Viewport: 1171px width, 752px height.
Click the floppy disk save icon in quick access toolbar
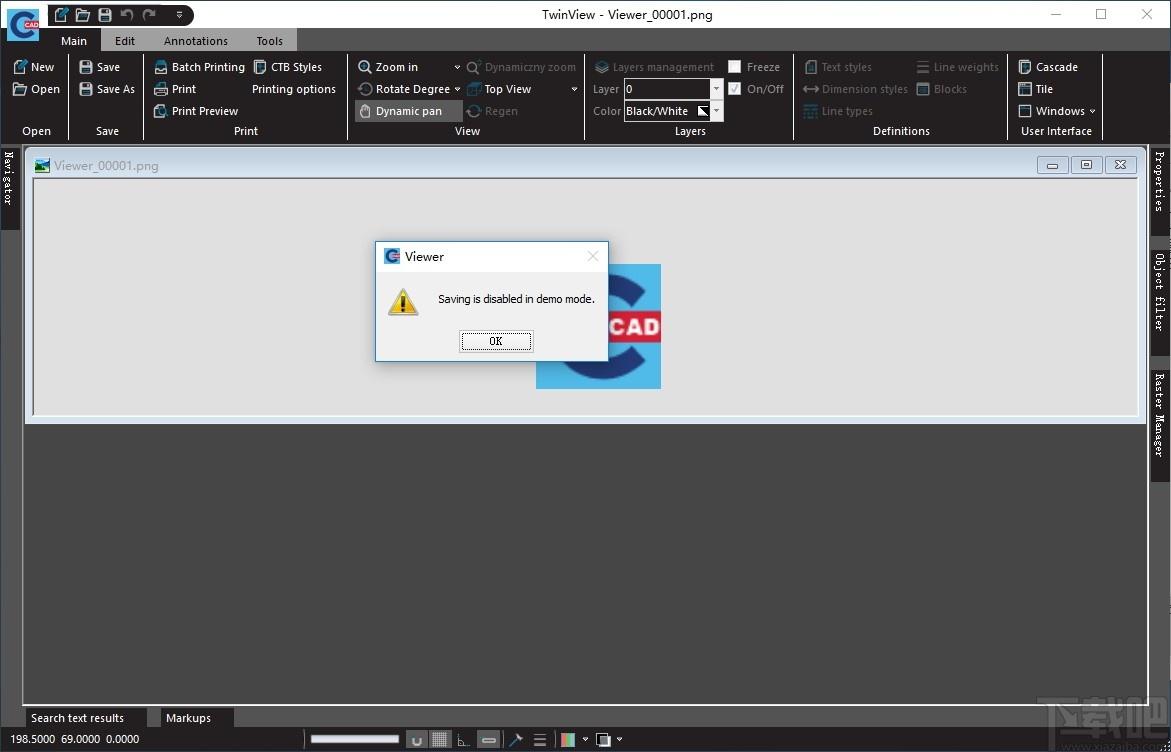[x=105, y=14]
